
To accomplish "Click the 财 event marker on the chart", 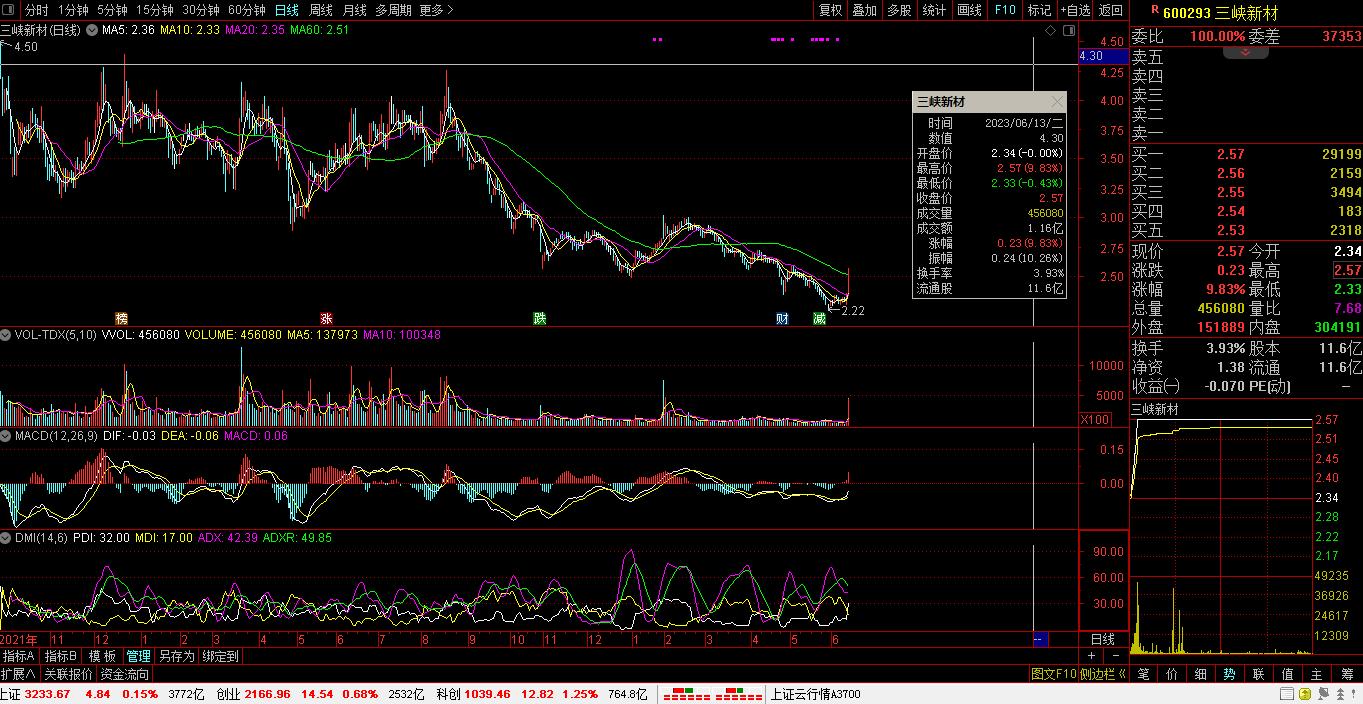I will 783,319.
